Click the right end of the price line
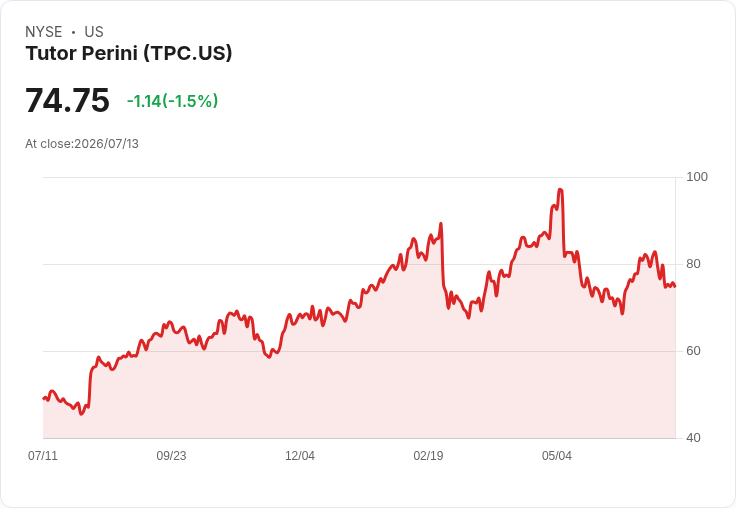This screenshot has height=508, width=736. coord(675,286)
